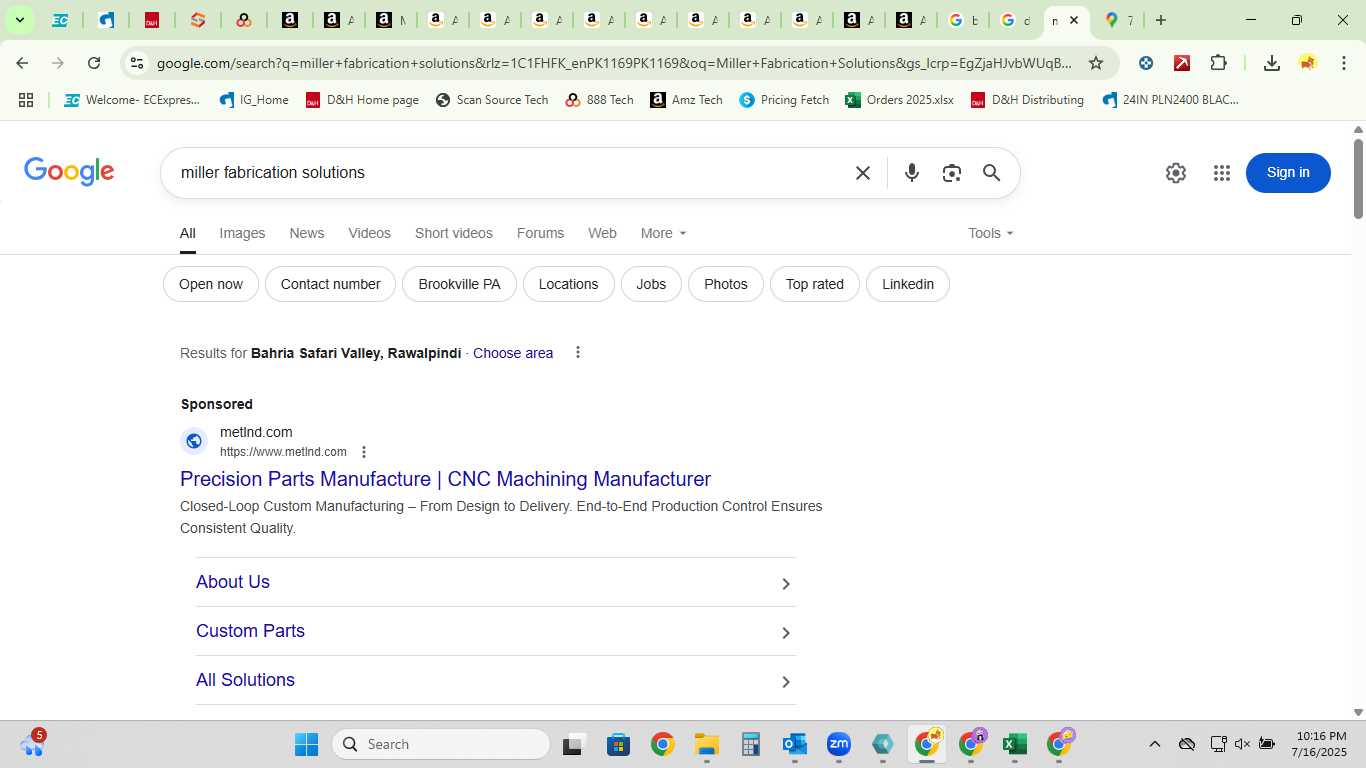
Task: Open Chrome three-dot menu
Action: pyautogui.click(x=1343, y=63)
